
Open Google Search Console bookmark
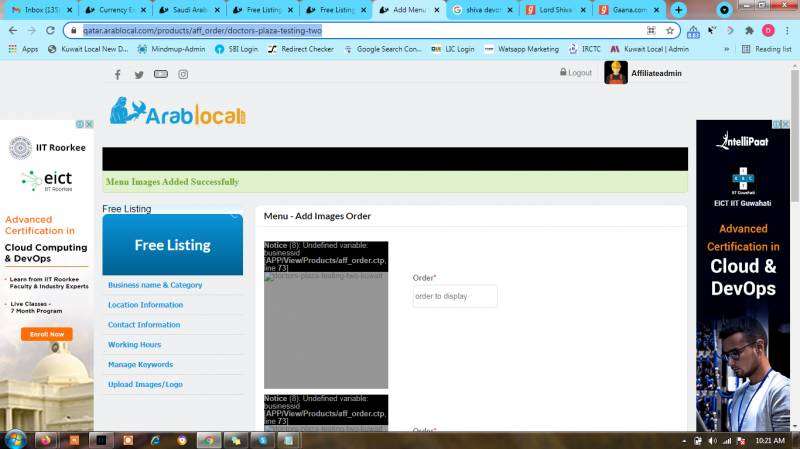coord(383,49)
